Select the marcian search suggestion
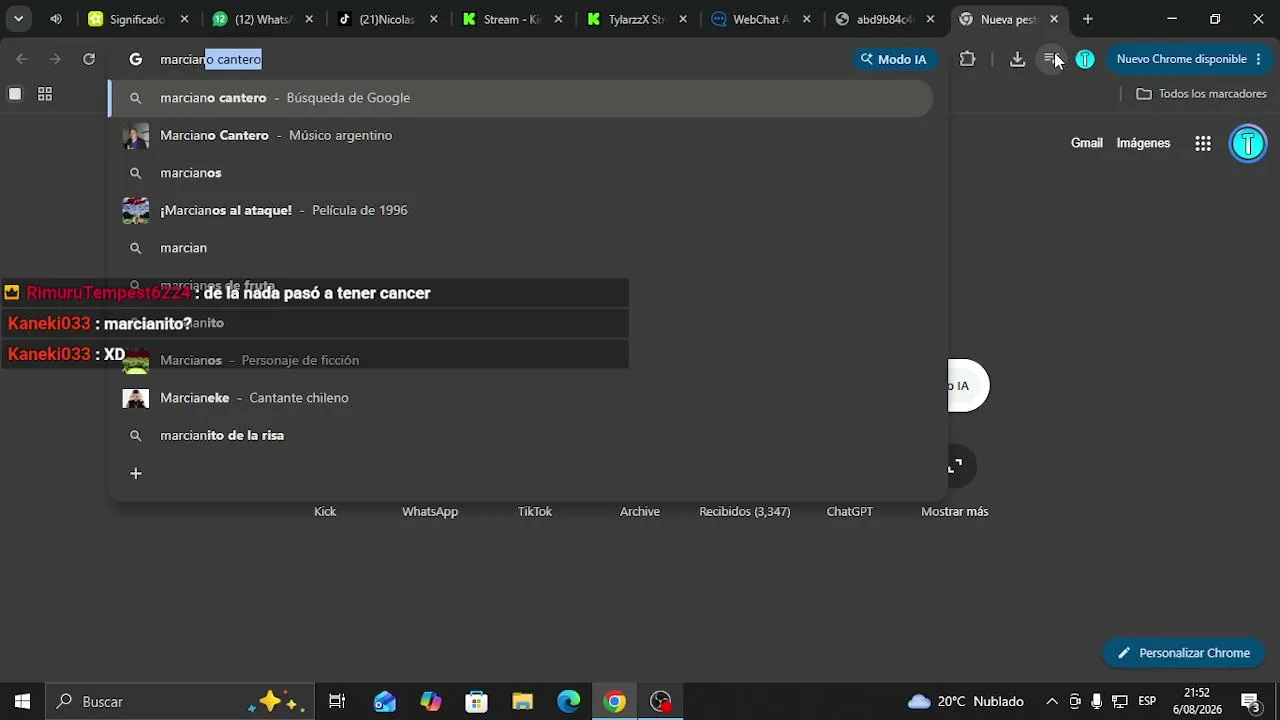The width and height of the screenshot is (1280, 720). point(520,248)
